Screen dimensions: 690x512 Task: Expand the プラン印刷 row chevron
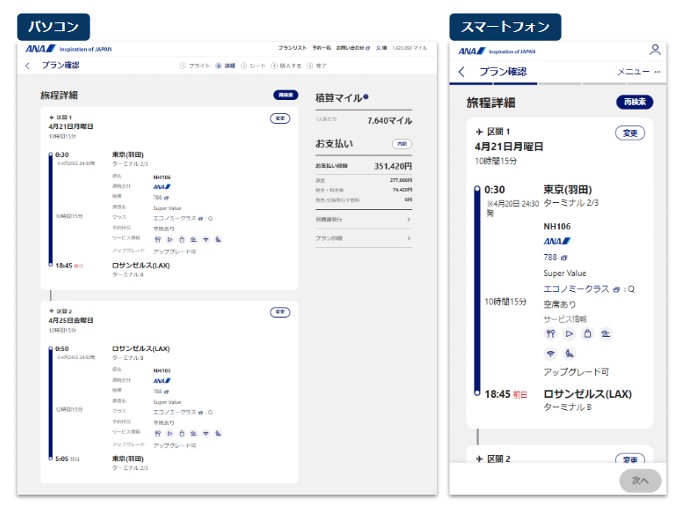(409, 238)
